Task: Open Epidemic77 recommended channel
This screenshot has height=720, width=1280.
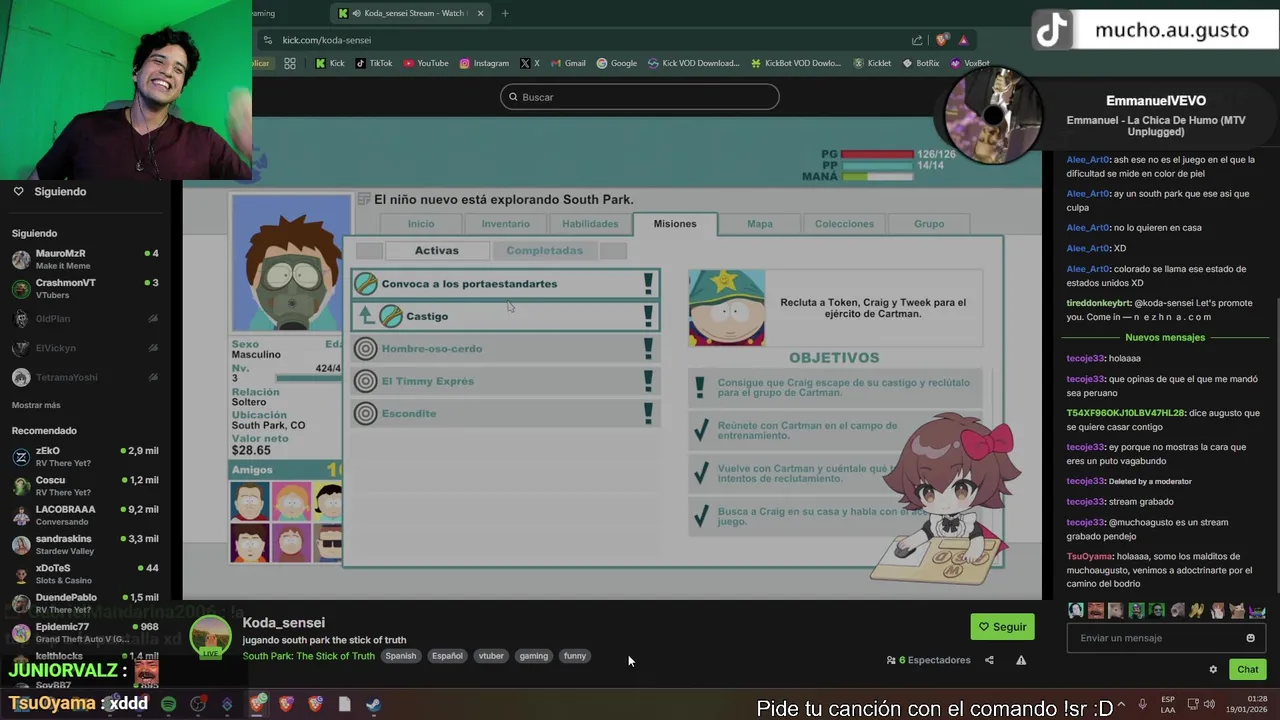Action: 85,633
